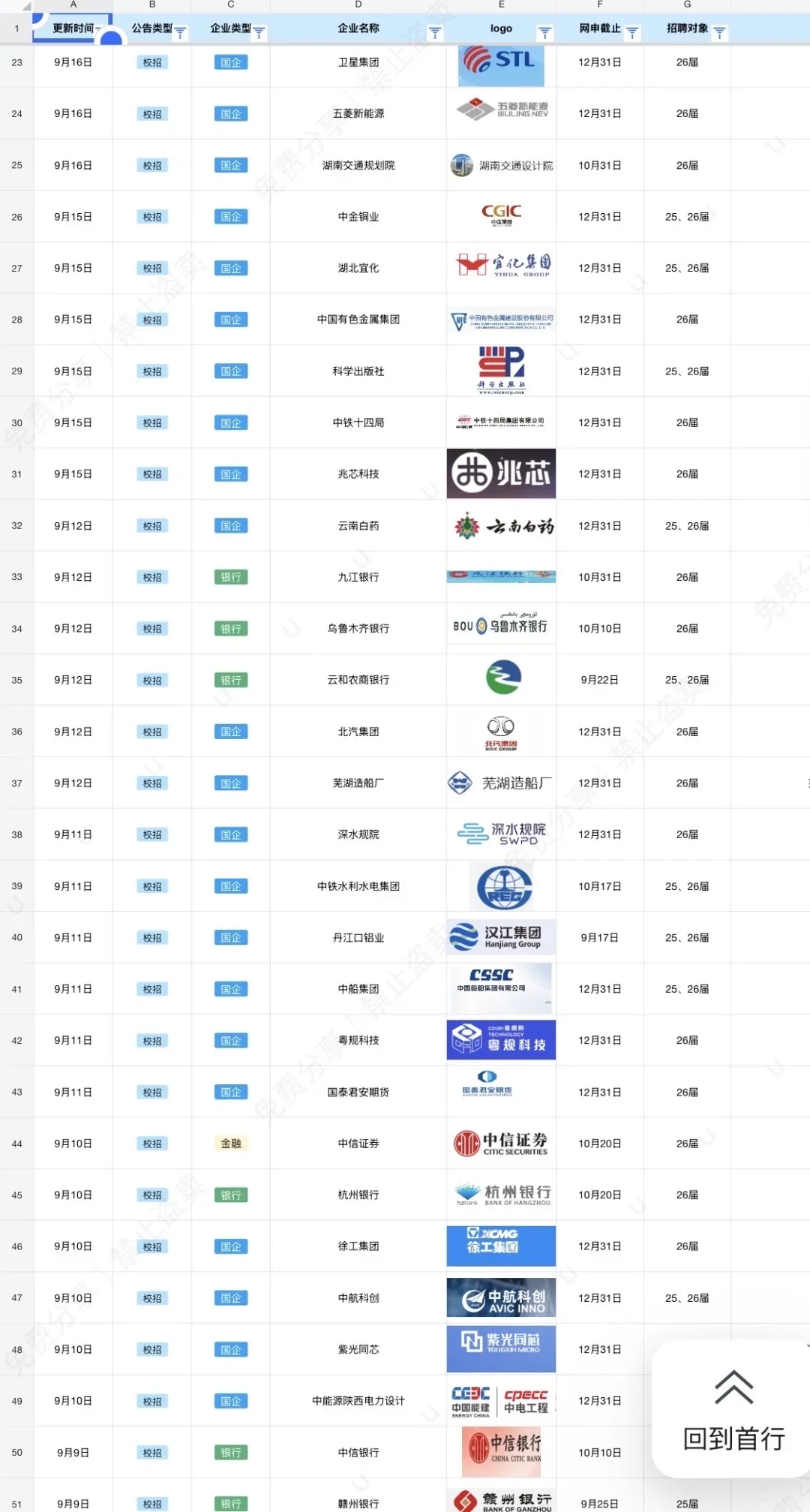Select deadline 9月17日 for 丹江口铝业
The height and width of the screenshot is (1512, 810).
point(600,938)
